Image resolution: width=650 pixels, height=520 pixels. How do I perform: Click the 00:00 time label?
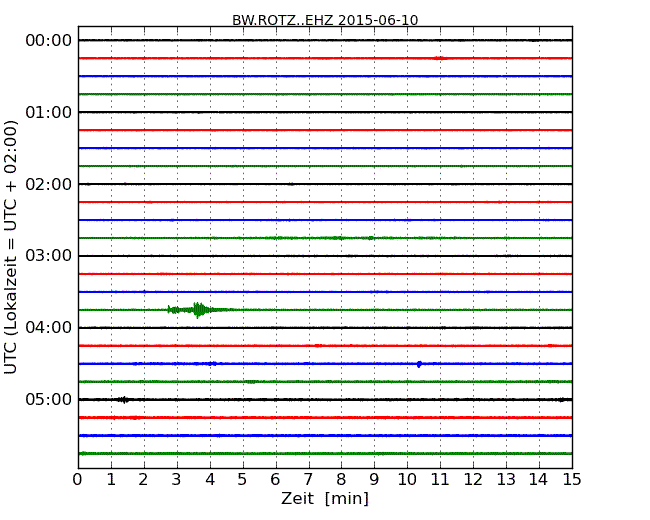(x=49, y=41)
